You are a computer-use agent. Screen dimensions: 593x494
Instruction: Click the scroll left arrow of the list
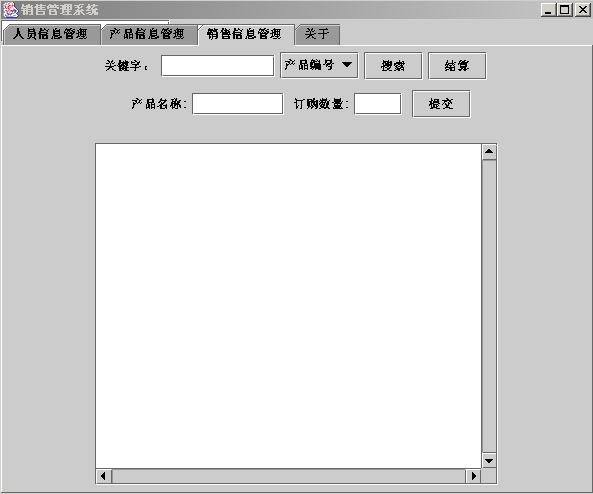click(x=104, y=476)
